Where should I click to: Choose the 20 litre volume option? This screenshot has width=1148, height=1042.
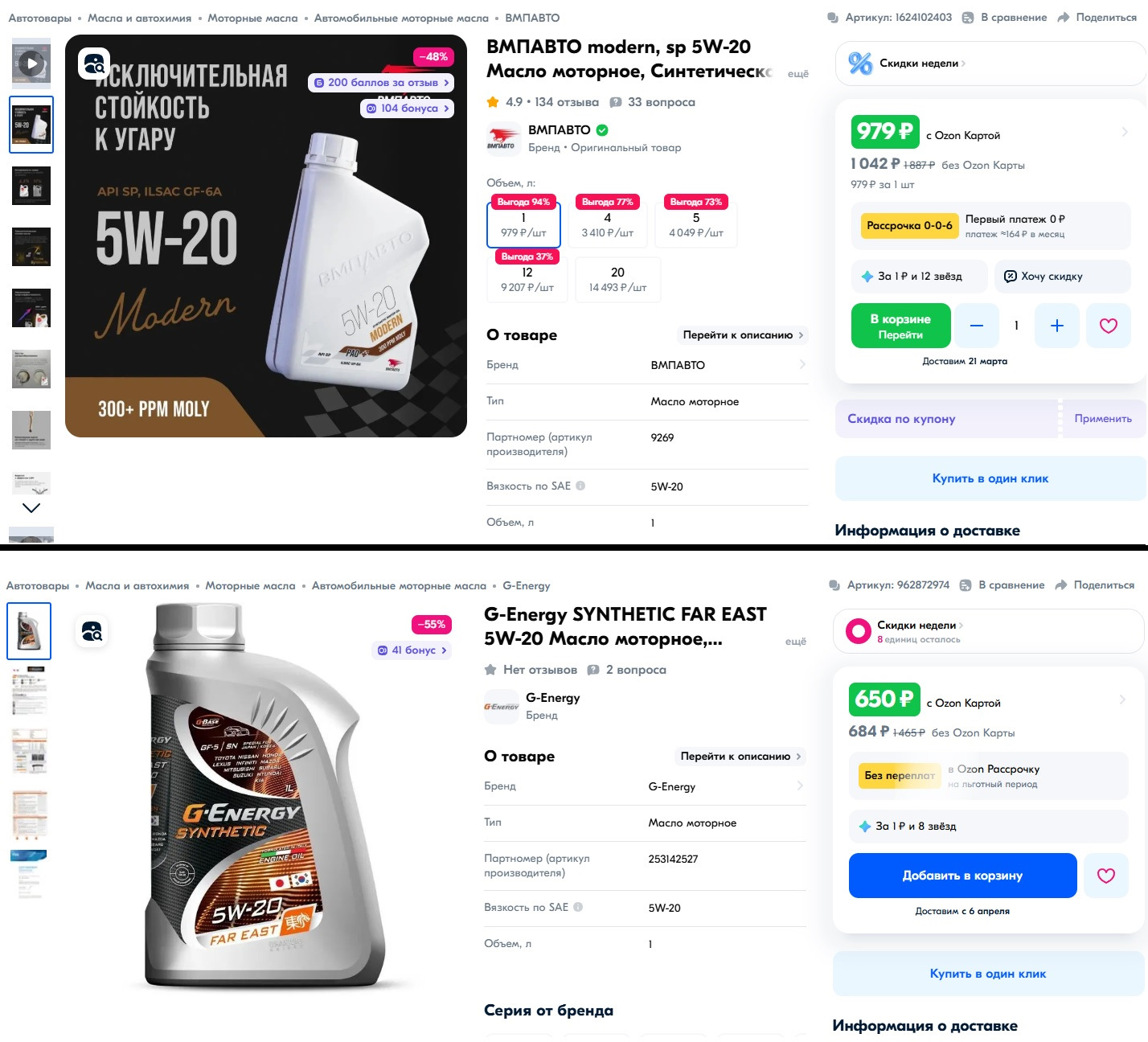617,280
